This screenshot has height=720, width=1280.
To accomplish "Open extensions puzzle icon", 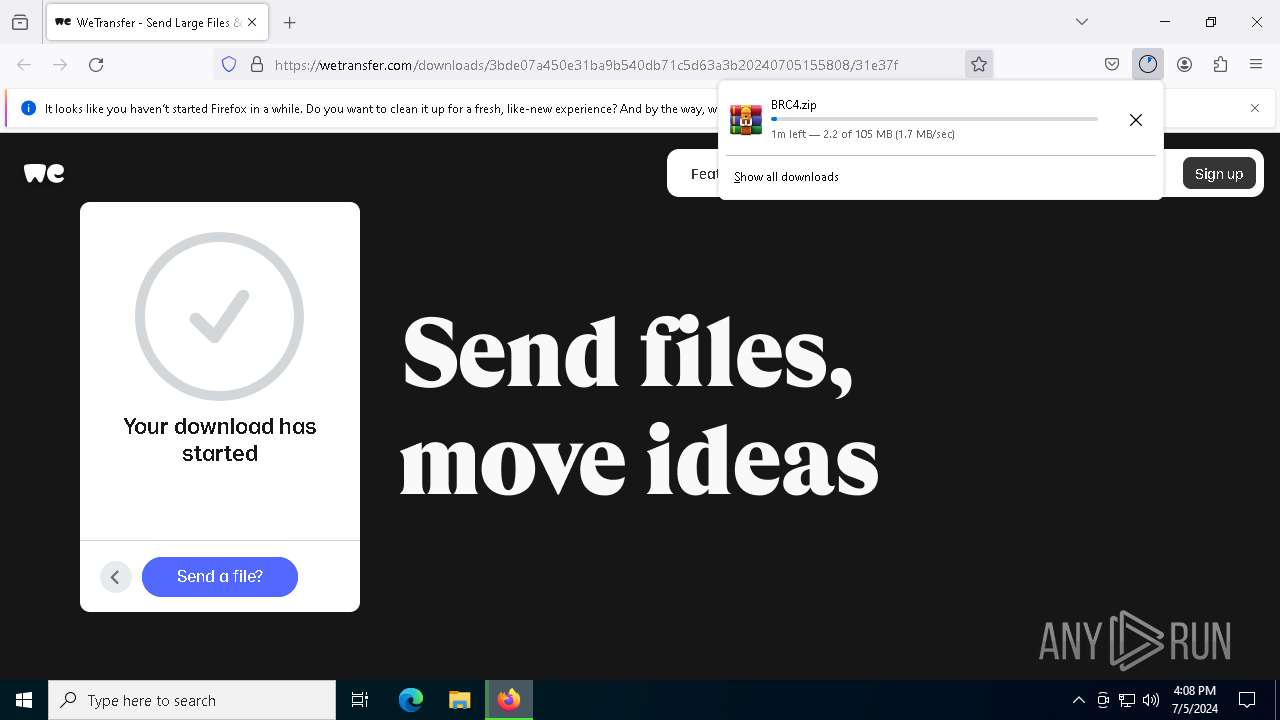I will click(1220, 64).
